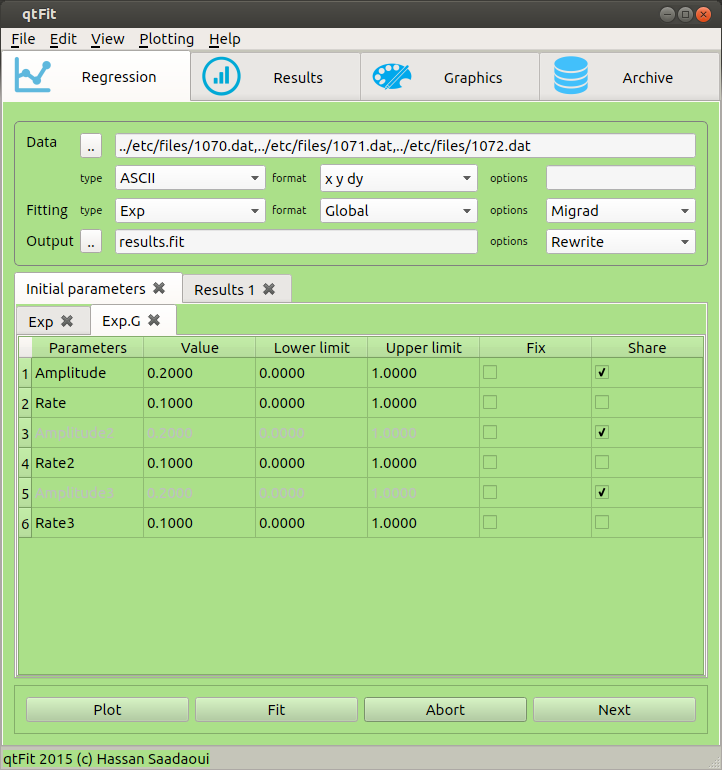Click the Abort button

click(x=445, y=710)
